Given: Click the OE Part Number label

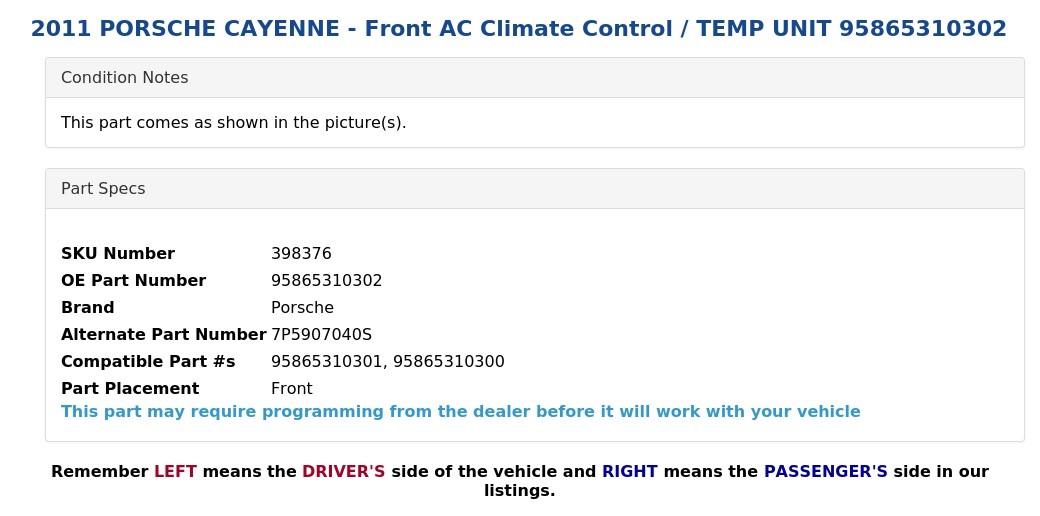Looking at the screenshot, I should (133, 281).
